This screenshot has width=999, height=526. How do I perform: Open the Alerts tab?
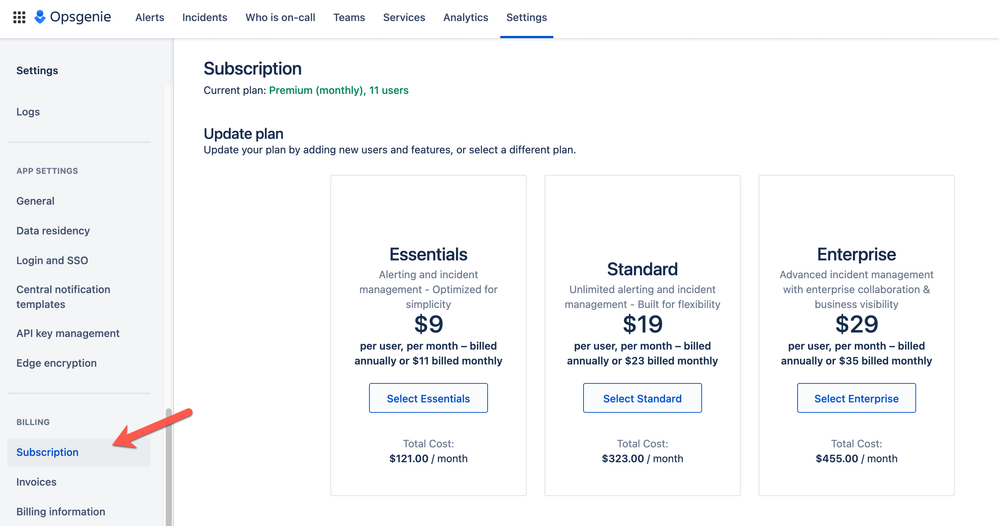coord(150,17)
